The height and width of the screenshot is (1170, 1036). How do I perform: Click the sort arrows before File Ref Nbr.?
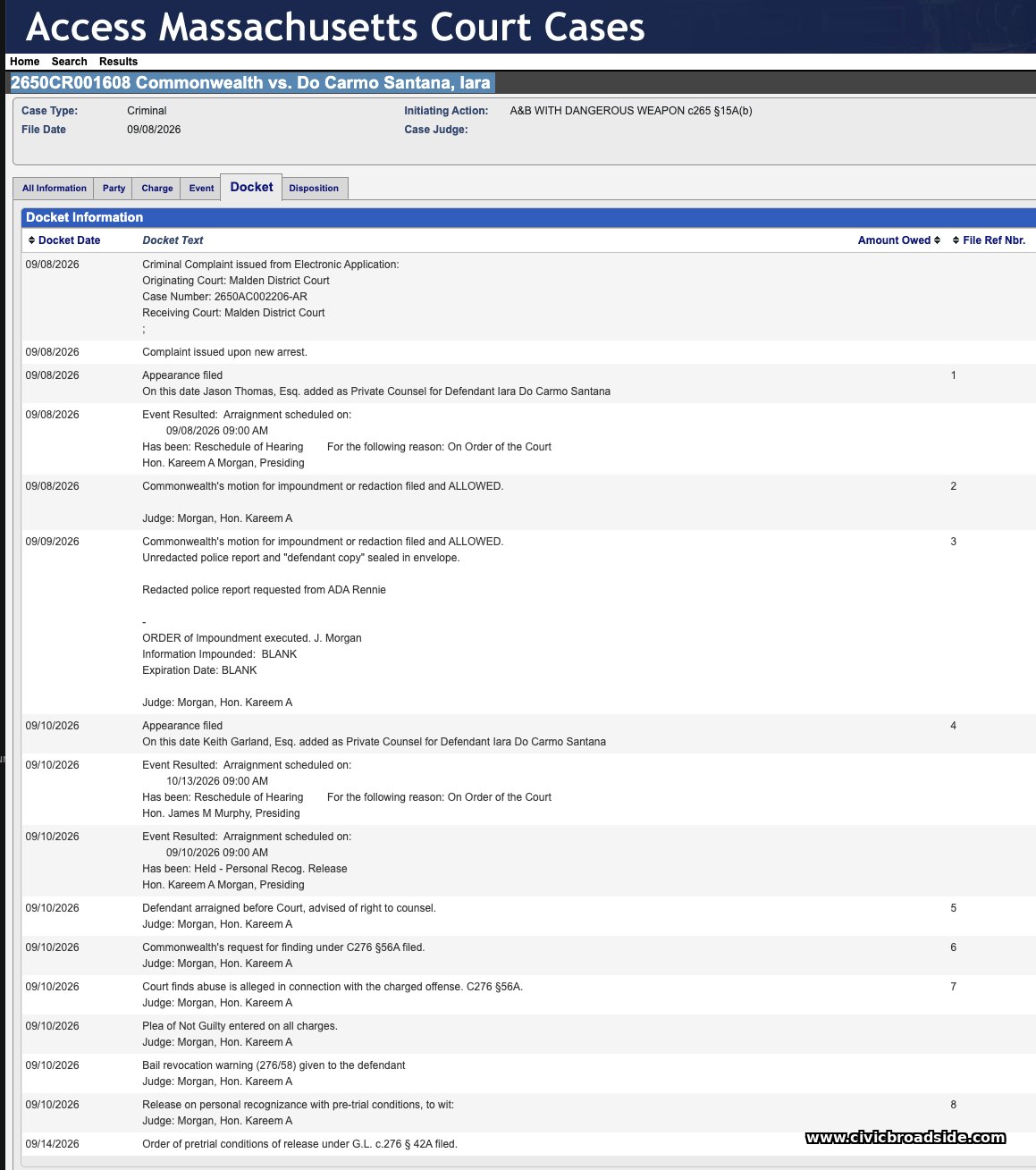point(956,240)
